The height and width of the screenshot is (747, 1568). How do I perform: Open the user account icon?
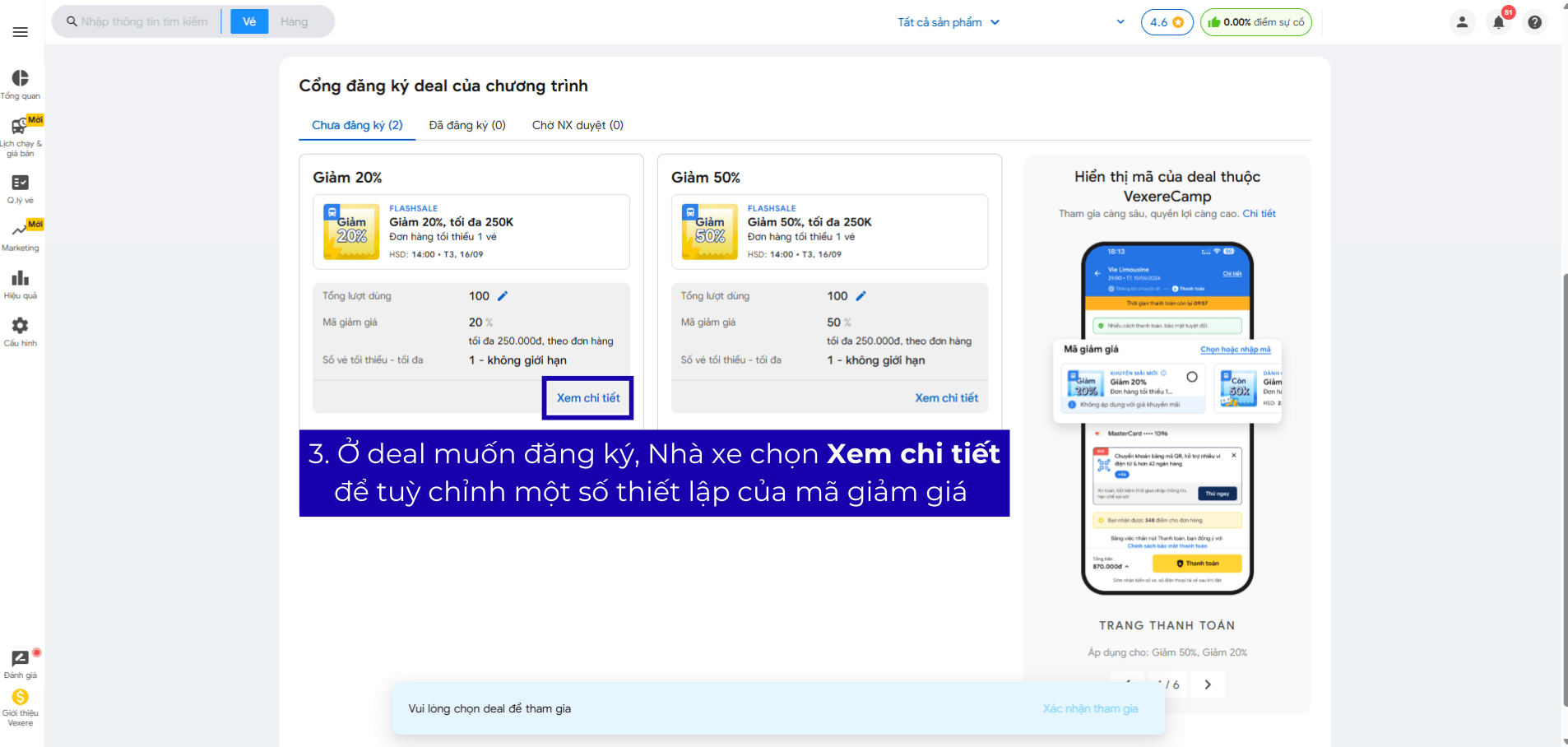[x=1462, y=22]
